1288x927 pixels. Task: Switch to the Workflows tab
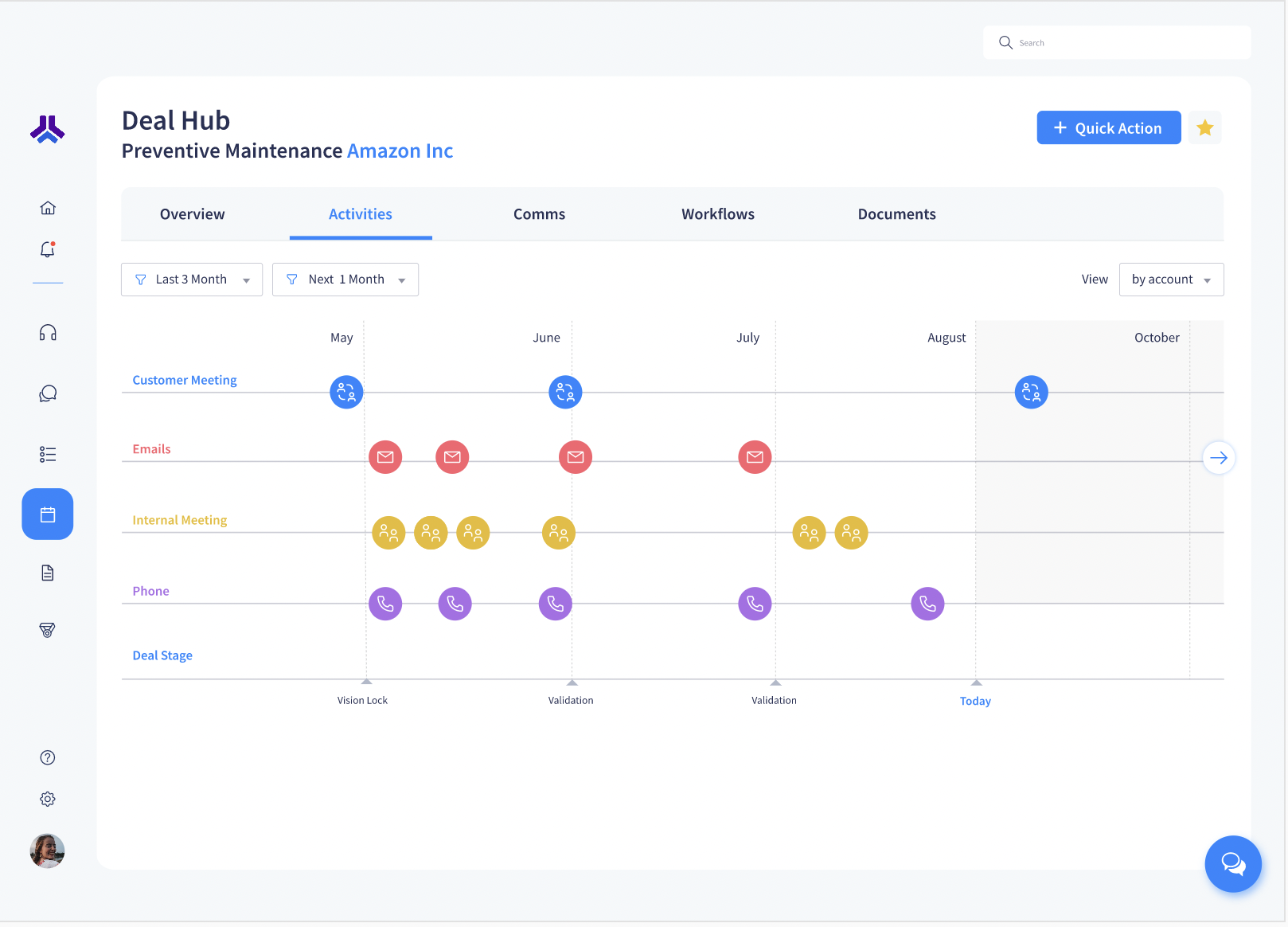[717, 213]
